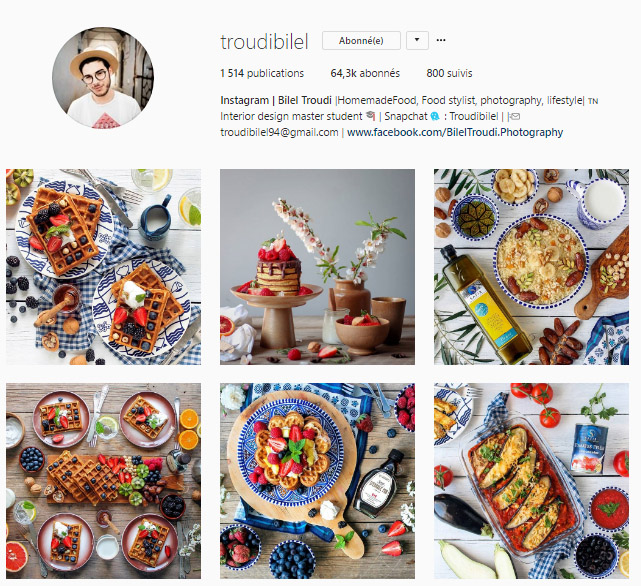This screenshot has height=586, width=641.
Task: View the 64,3k abonnés list
Action: [x=365, y=73]
